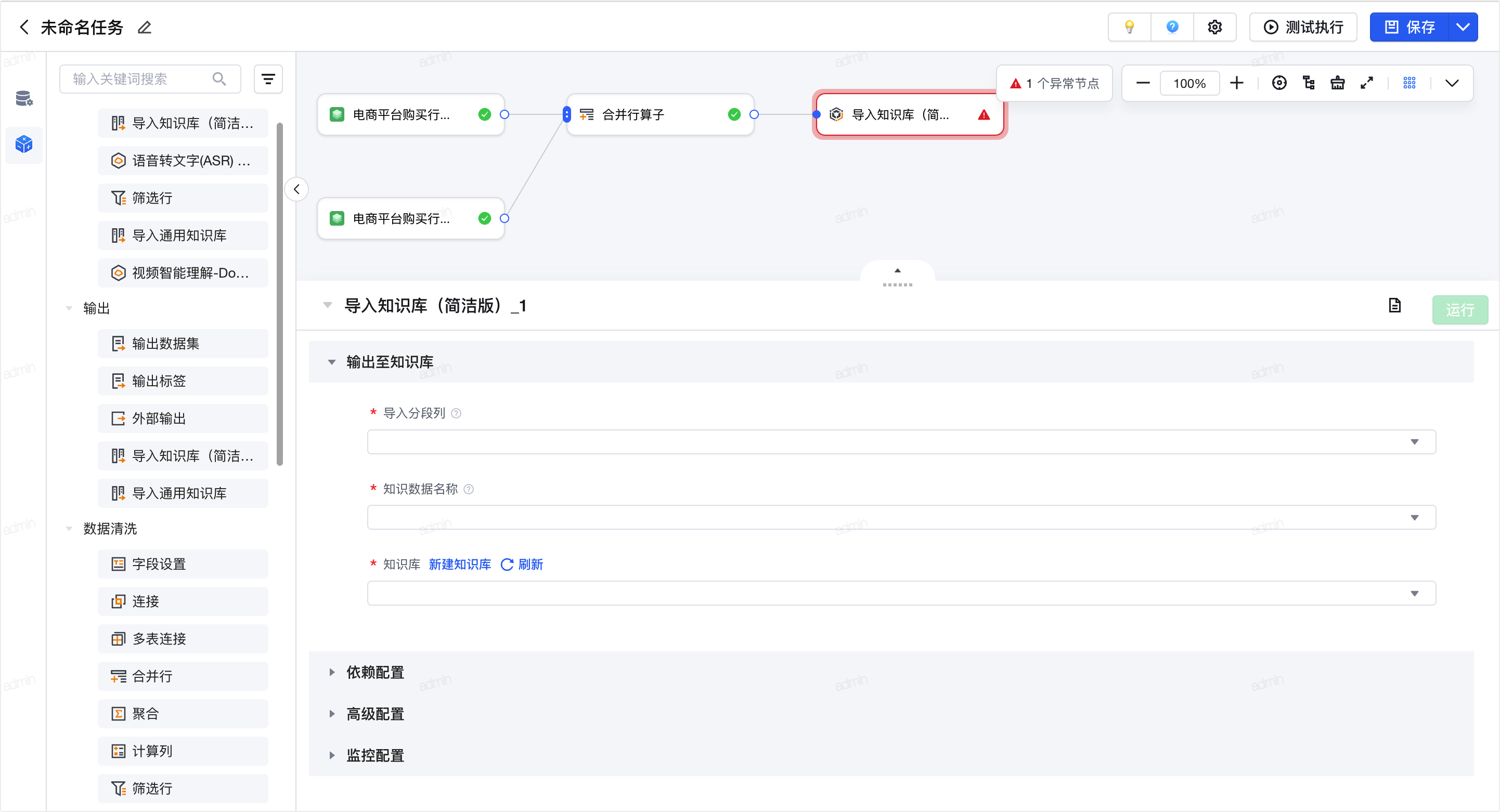Click the locate center target icon
The height and width of the screenshot is (812, 1500).
[1279, 83]
